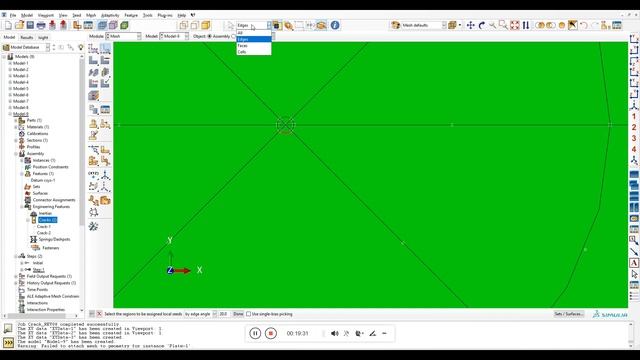
Task: Go back with prompt area arrow
Action: click(x=92, y=314)
